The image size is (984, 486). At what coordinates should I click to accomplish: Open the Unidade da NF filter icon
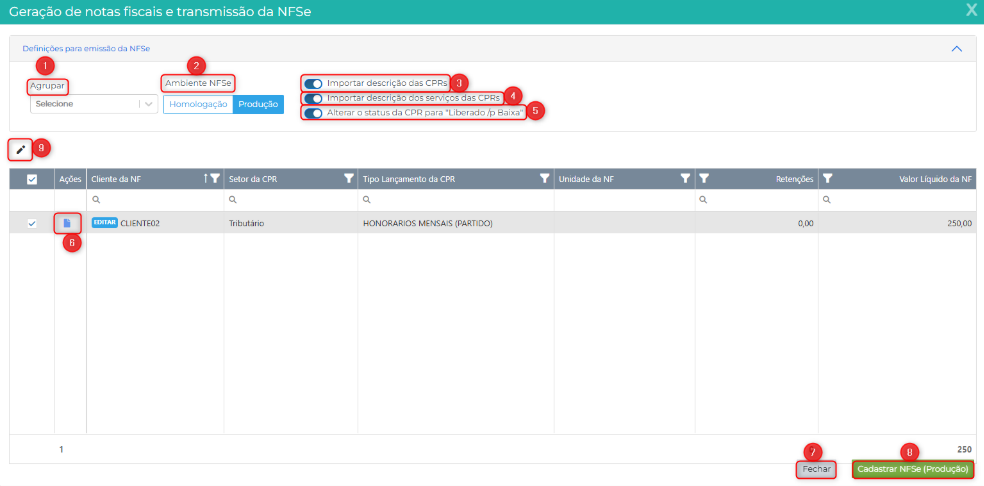pyautogui.click(x=686, y=179)
